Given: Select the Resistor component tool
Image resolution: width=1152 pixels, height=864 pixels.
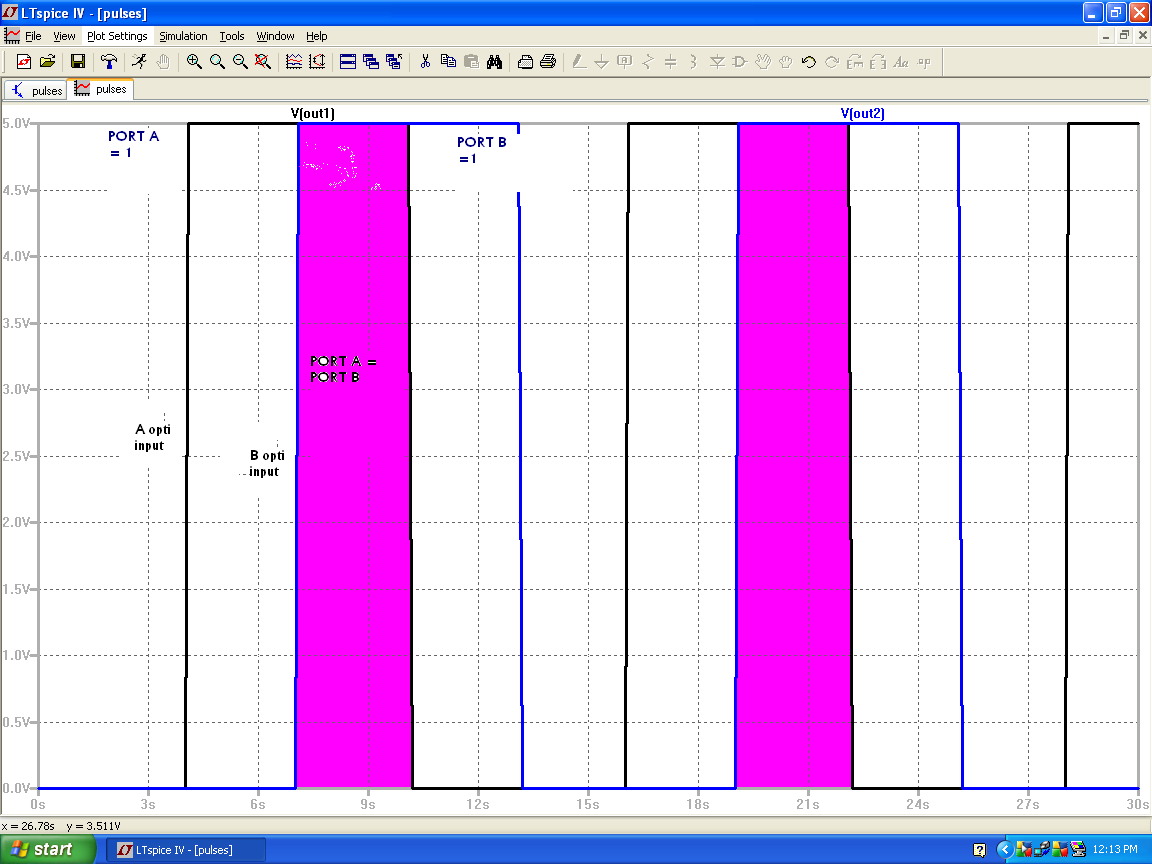Looking at the screenshot, I should (x=647, y=62).
